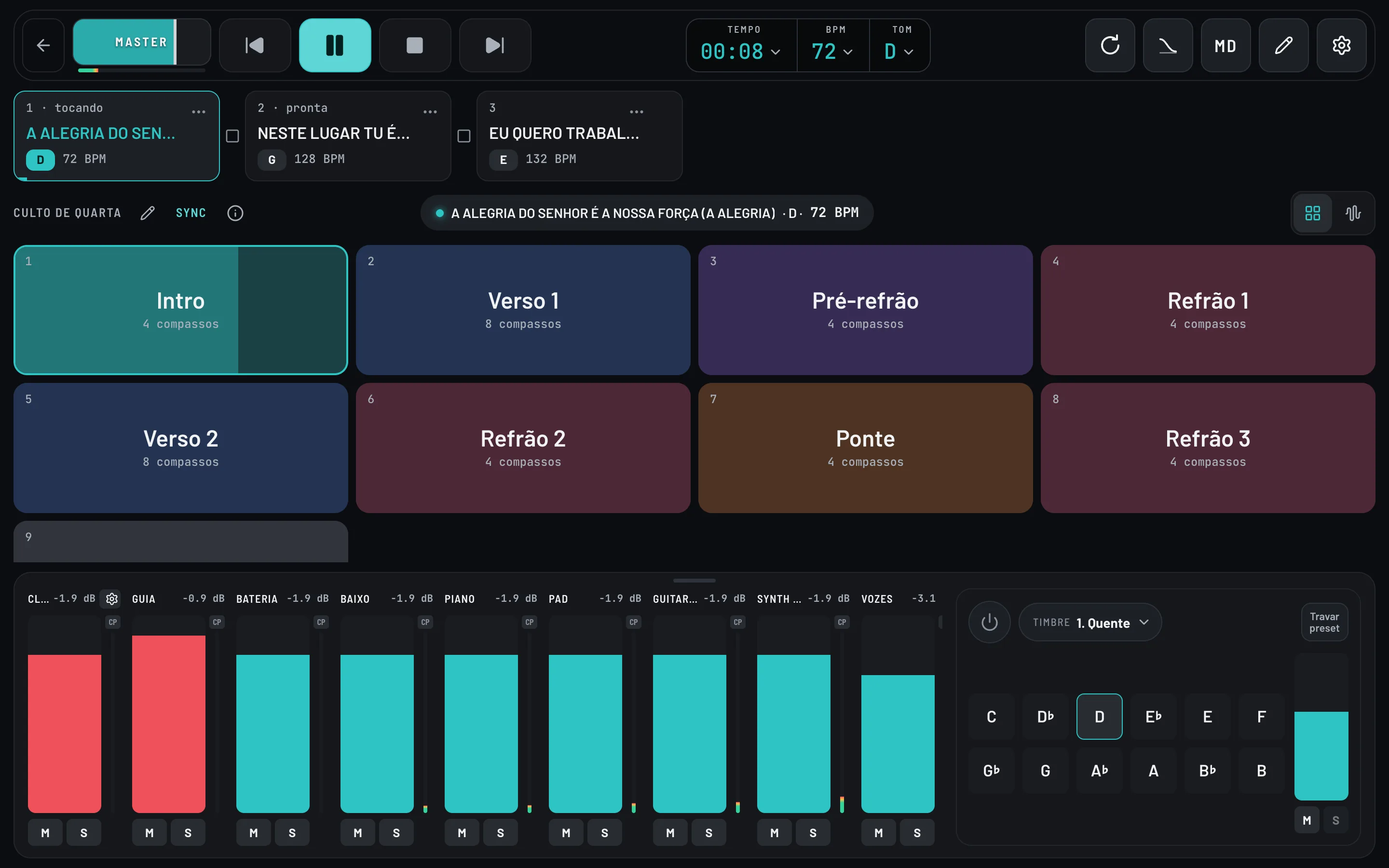Viewport: 1389px width, 868px height.
Task: Select the Verso 1 section pad
Action: 523,310
